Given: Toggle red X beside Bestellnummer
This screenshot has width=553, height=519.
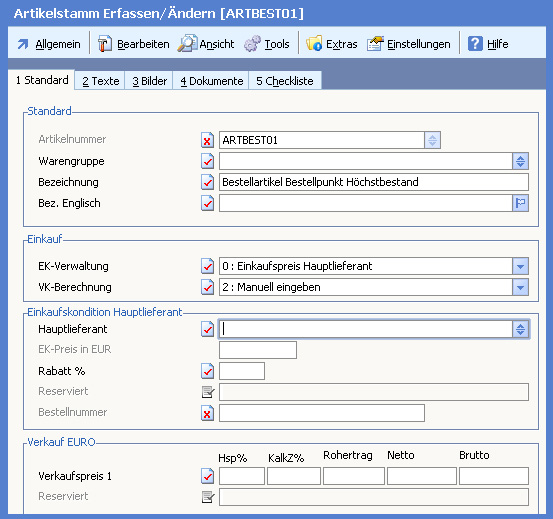Looking at the screenshot, I should [207, 413].
